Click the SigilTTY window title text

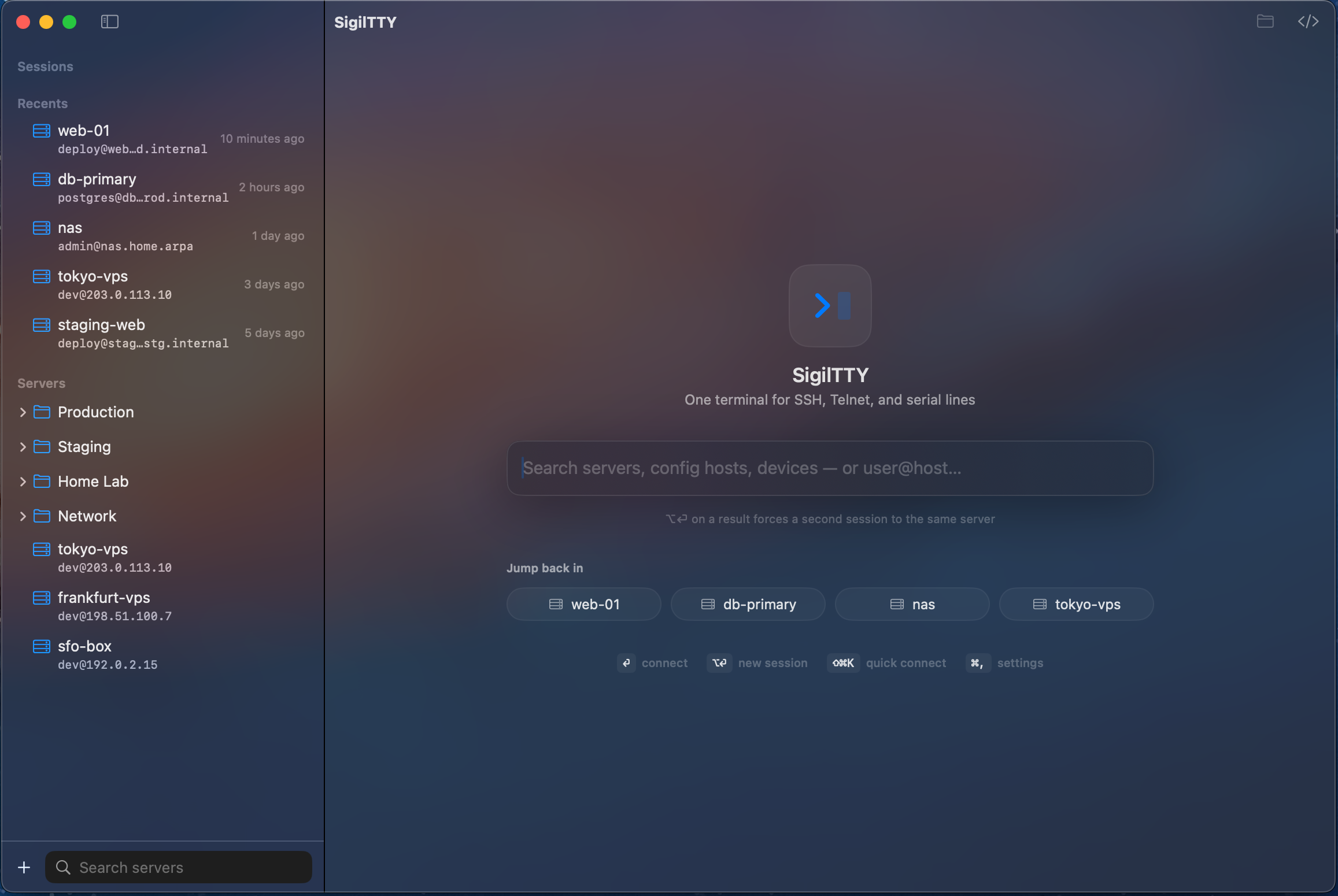(x=365, y=22)
